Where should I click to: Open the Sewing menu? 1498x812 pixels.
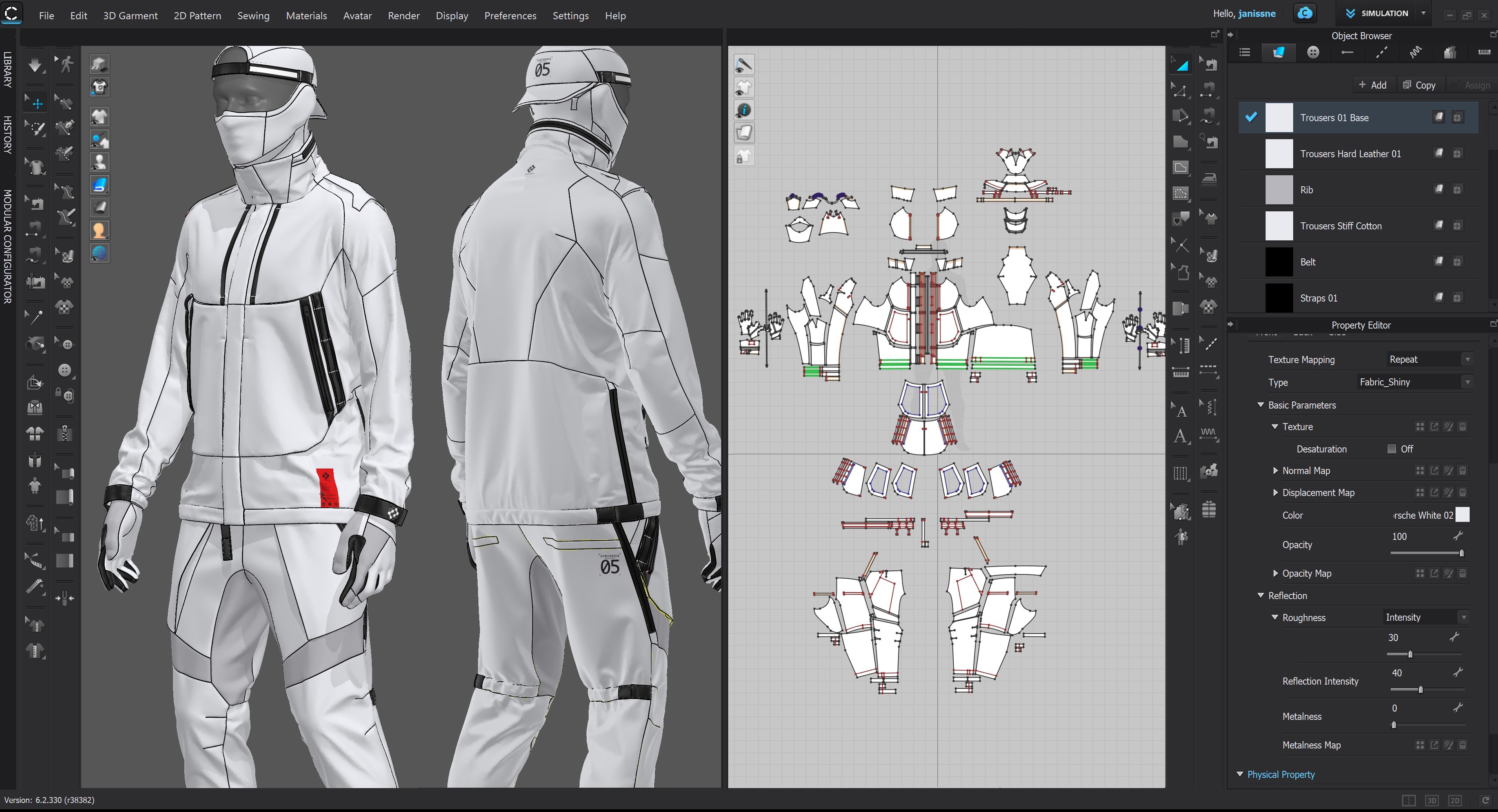click(253, 16)
